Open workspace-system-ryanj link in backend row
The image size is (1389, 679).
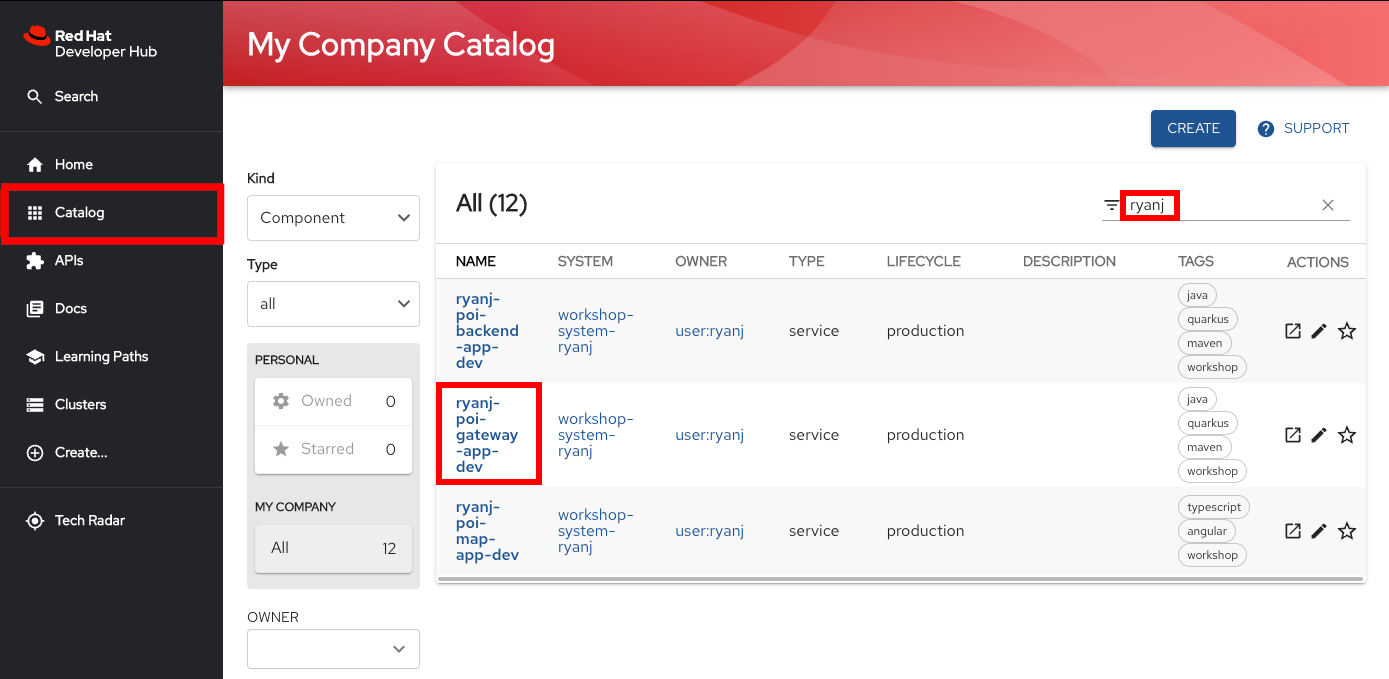595,331
